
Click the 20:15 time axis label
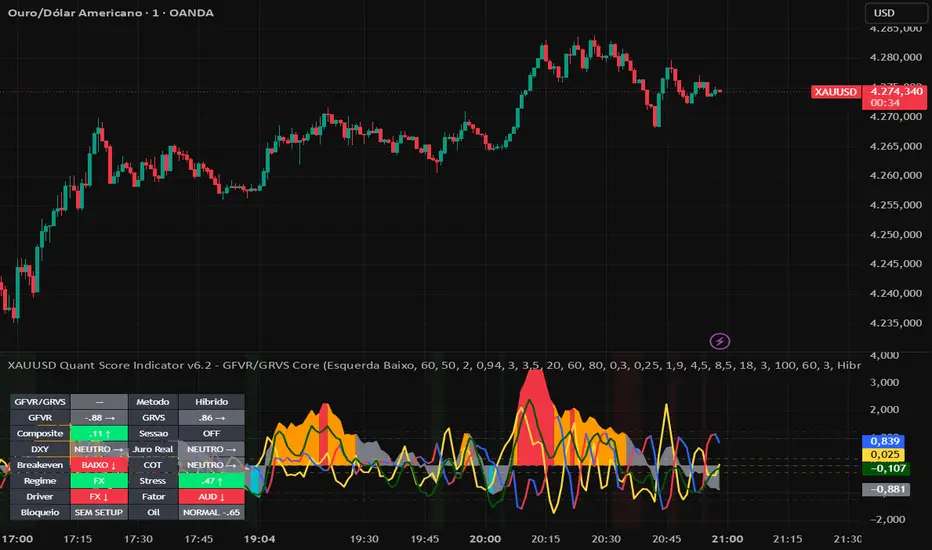[x=546, y=539]
